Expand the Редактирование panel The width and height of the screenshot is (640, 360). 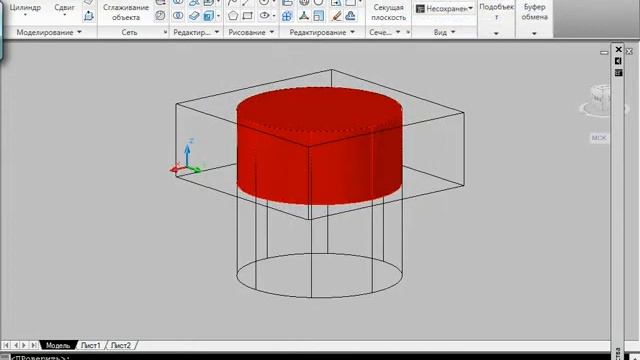point(322,32)
